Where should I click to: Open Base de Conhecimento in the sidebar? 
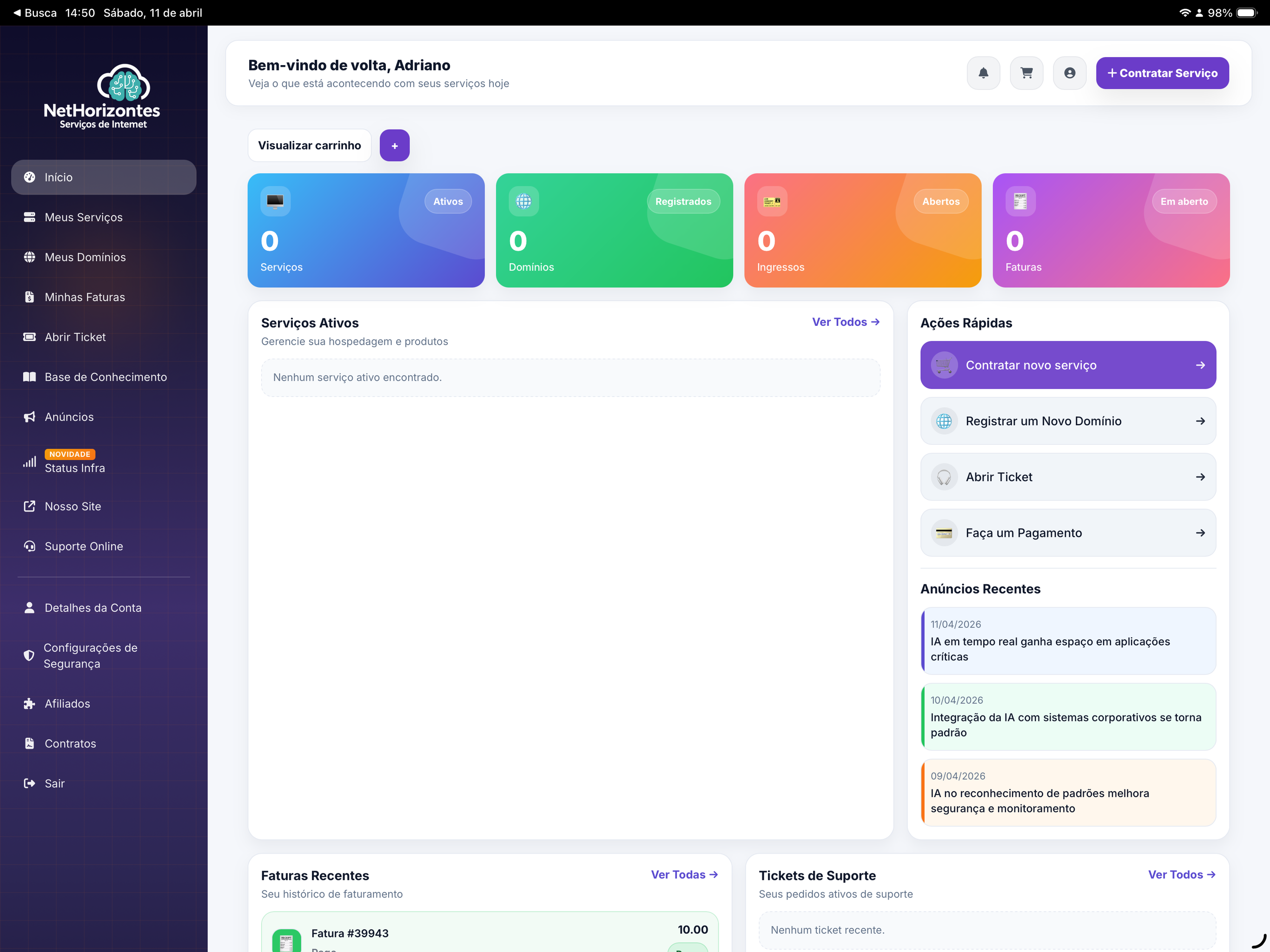[x=103, y=377]
